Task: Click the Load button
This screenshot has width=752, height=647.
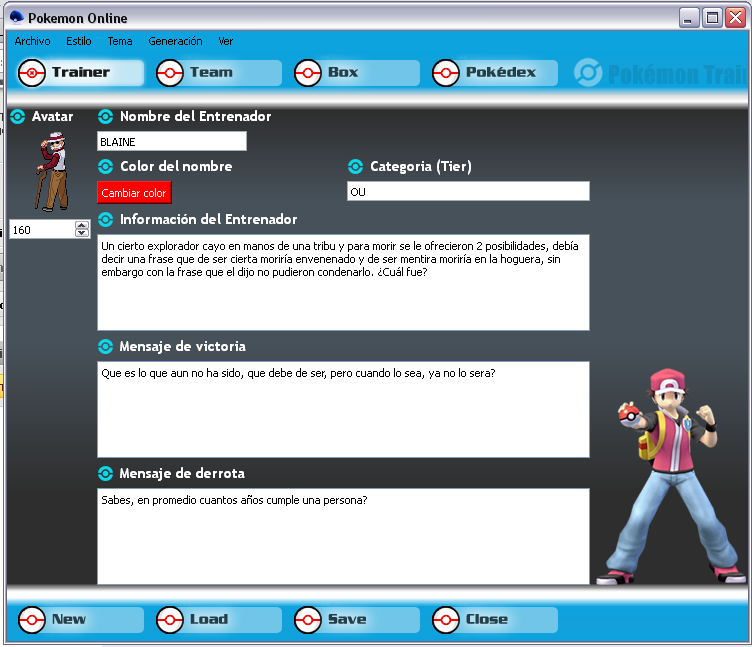Action: 218,620
